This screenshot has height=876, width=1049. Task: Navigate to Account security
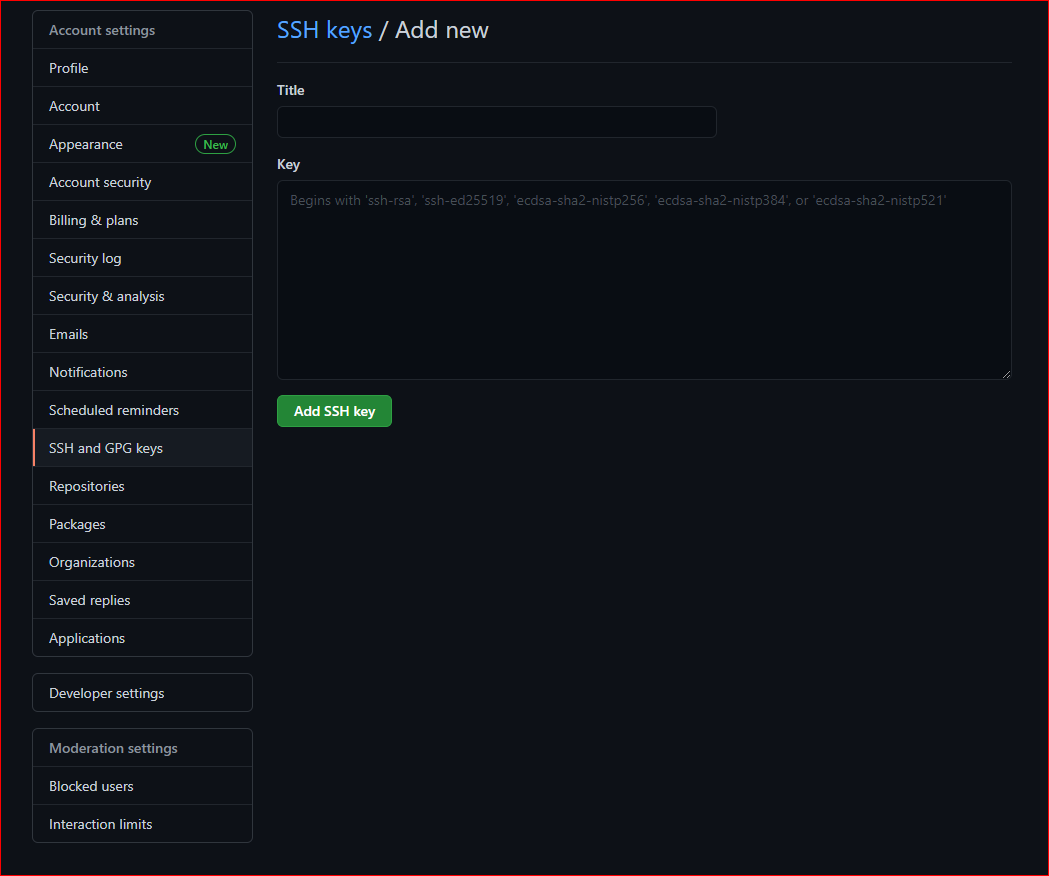(100, 182)
